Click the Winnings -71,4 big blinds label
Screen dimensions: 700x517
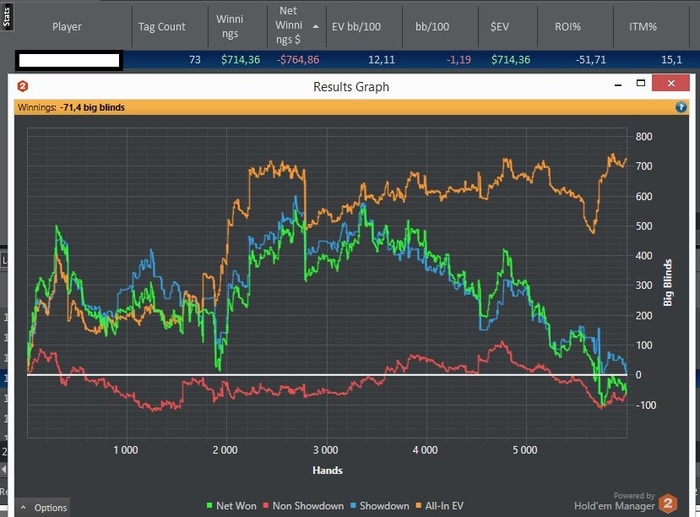pyautogui.click(x=71, y=107)
